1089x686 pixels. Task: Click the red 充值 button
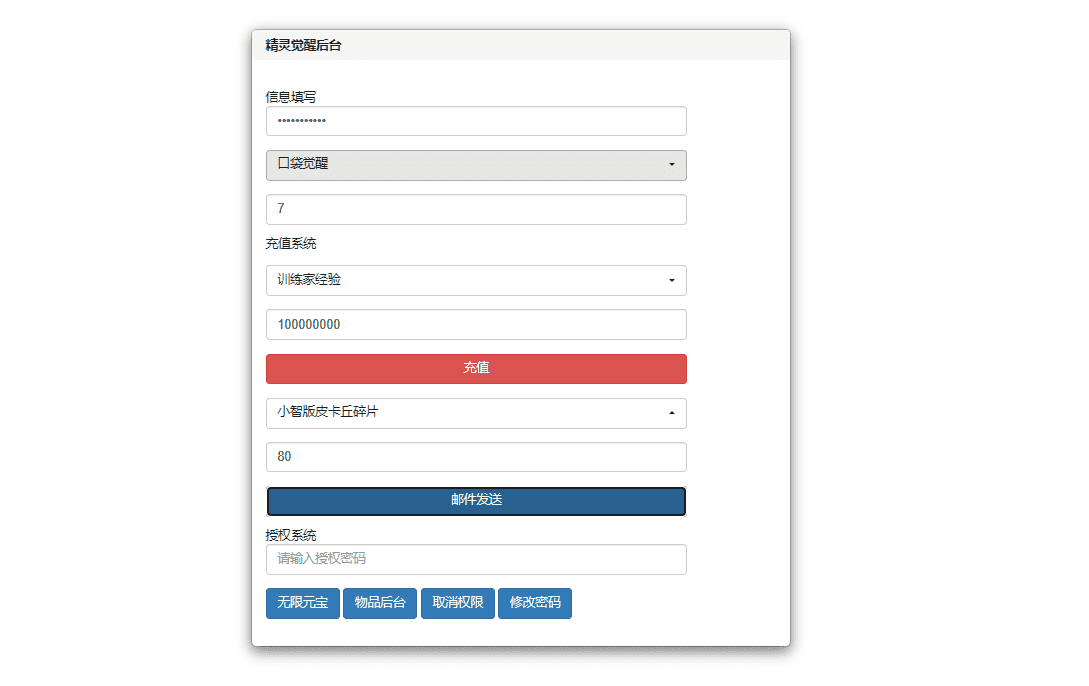pos(476,369)
